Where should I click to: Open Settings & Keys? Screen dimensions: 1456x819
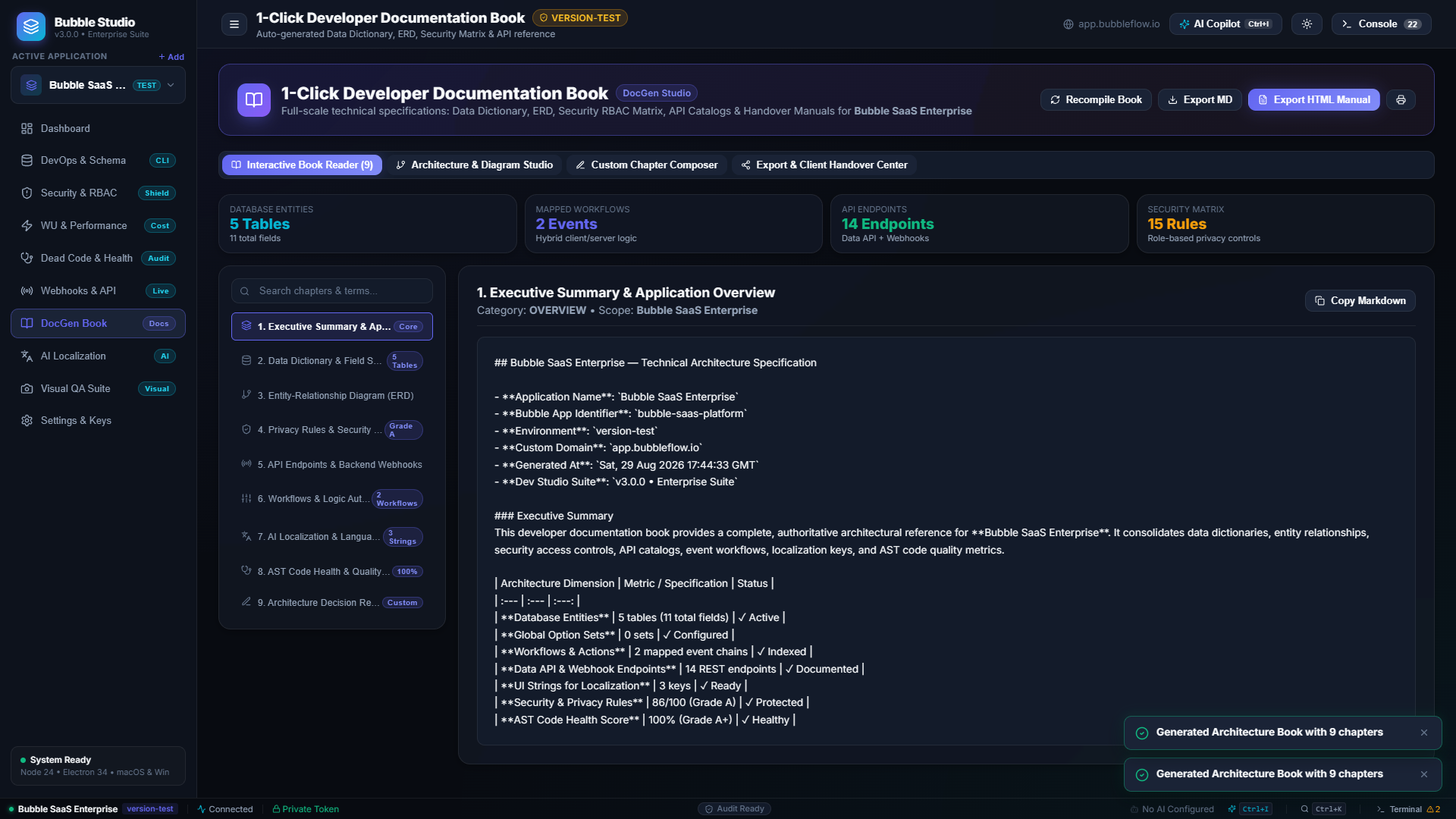98,421
